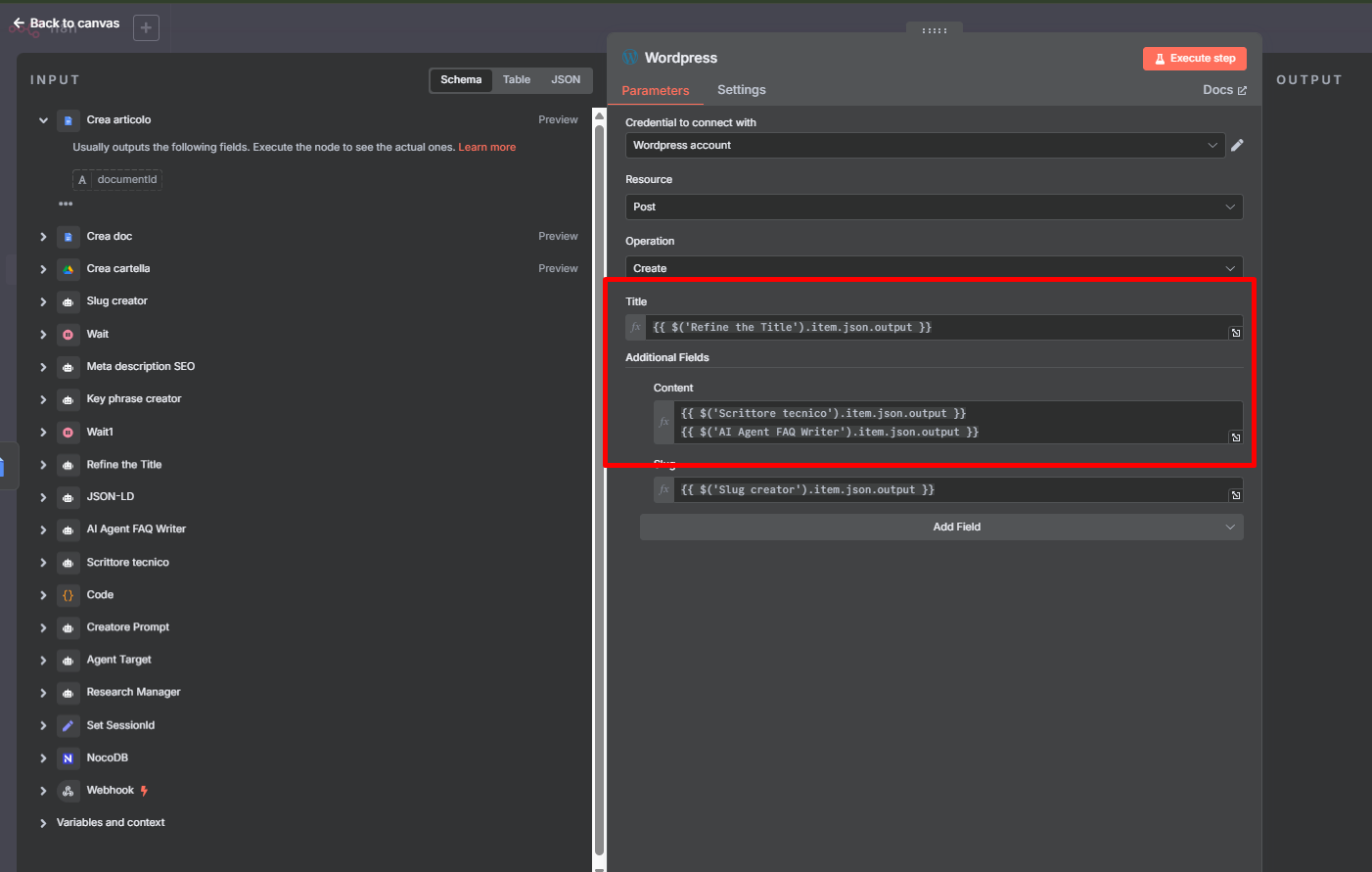Switch input view to Table
Image resolution: width=1372 pixels, height=872 pixels.
[517, 80]
